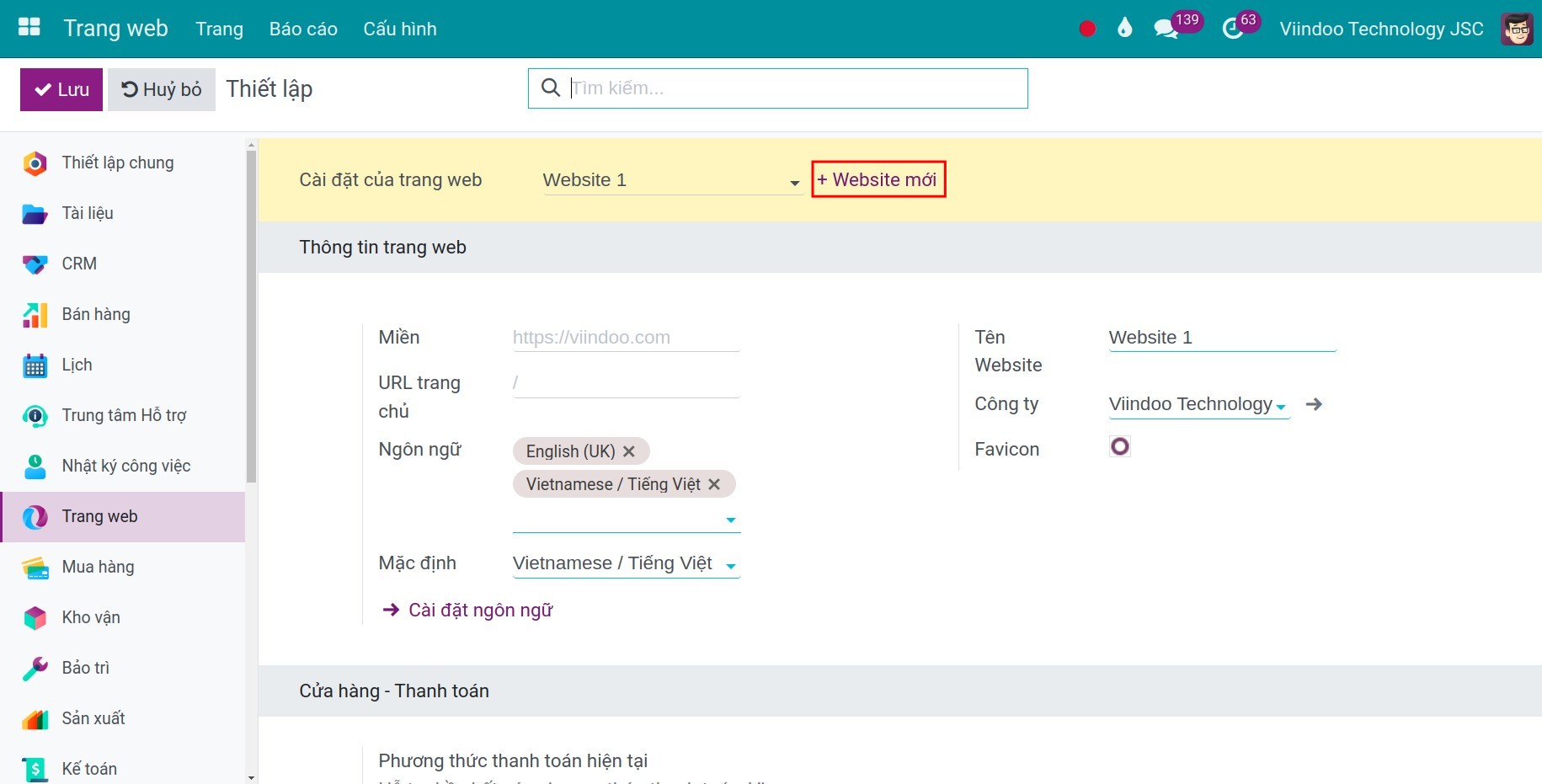The height and width of the screenshot is (784, 1542).
Task: Go to Kho vận settings section
Action: [123, 617]
